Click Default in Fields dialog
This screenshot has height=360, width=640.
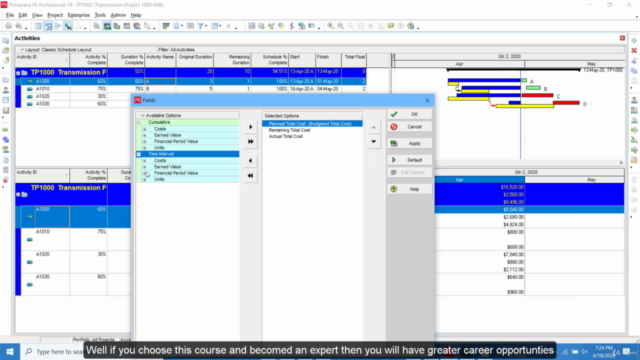[x=410, y=160]
